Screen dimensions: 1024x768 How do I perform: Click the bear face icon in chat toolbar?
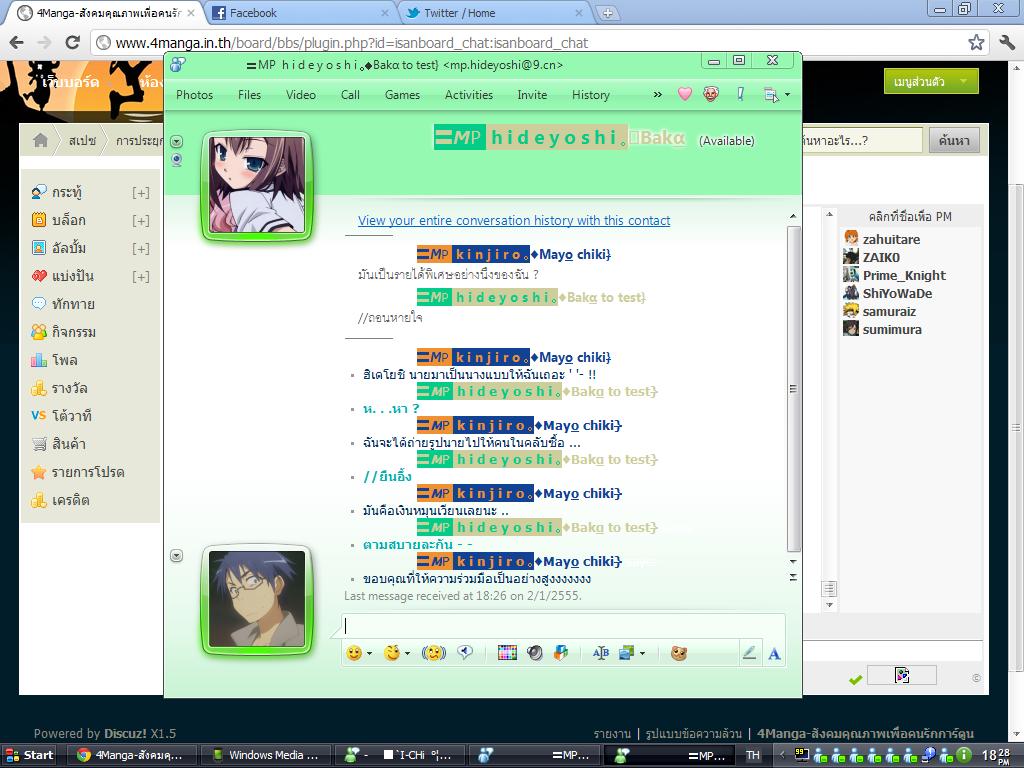point(679,653)
